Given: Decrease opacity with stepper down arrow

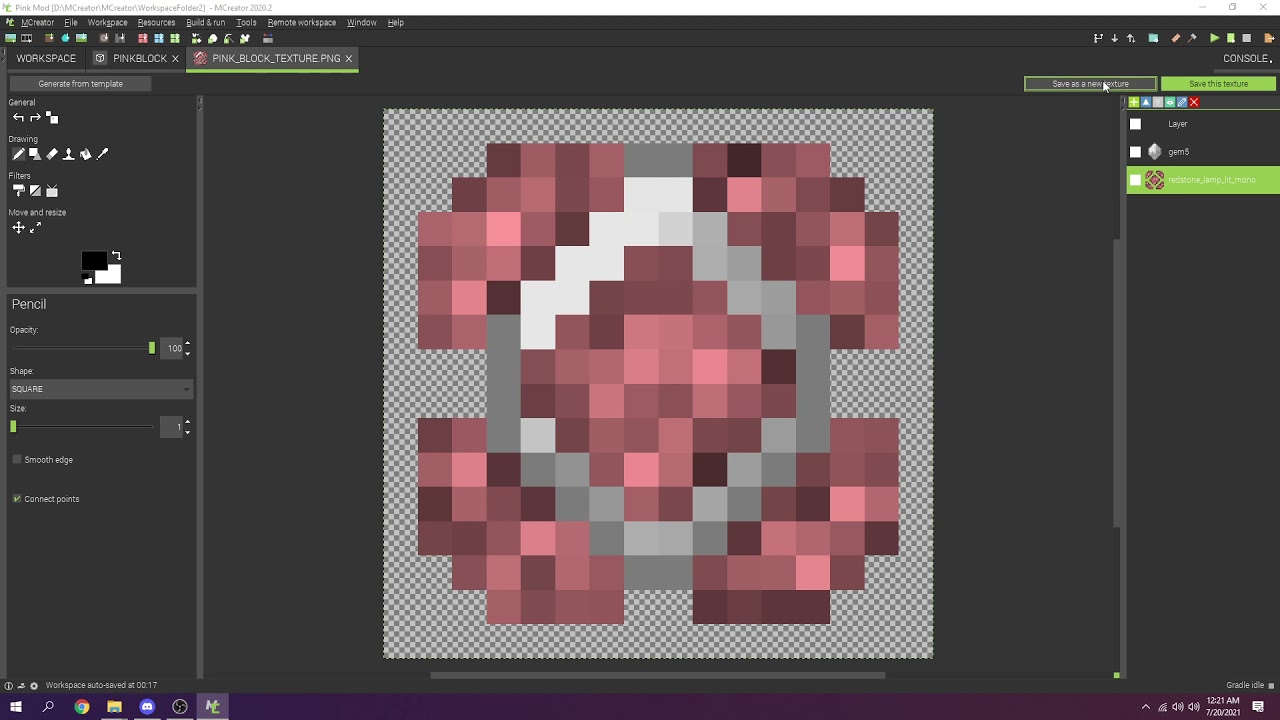Looking at the screenshot, I should coord(188,353).
